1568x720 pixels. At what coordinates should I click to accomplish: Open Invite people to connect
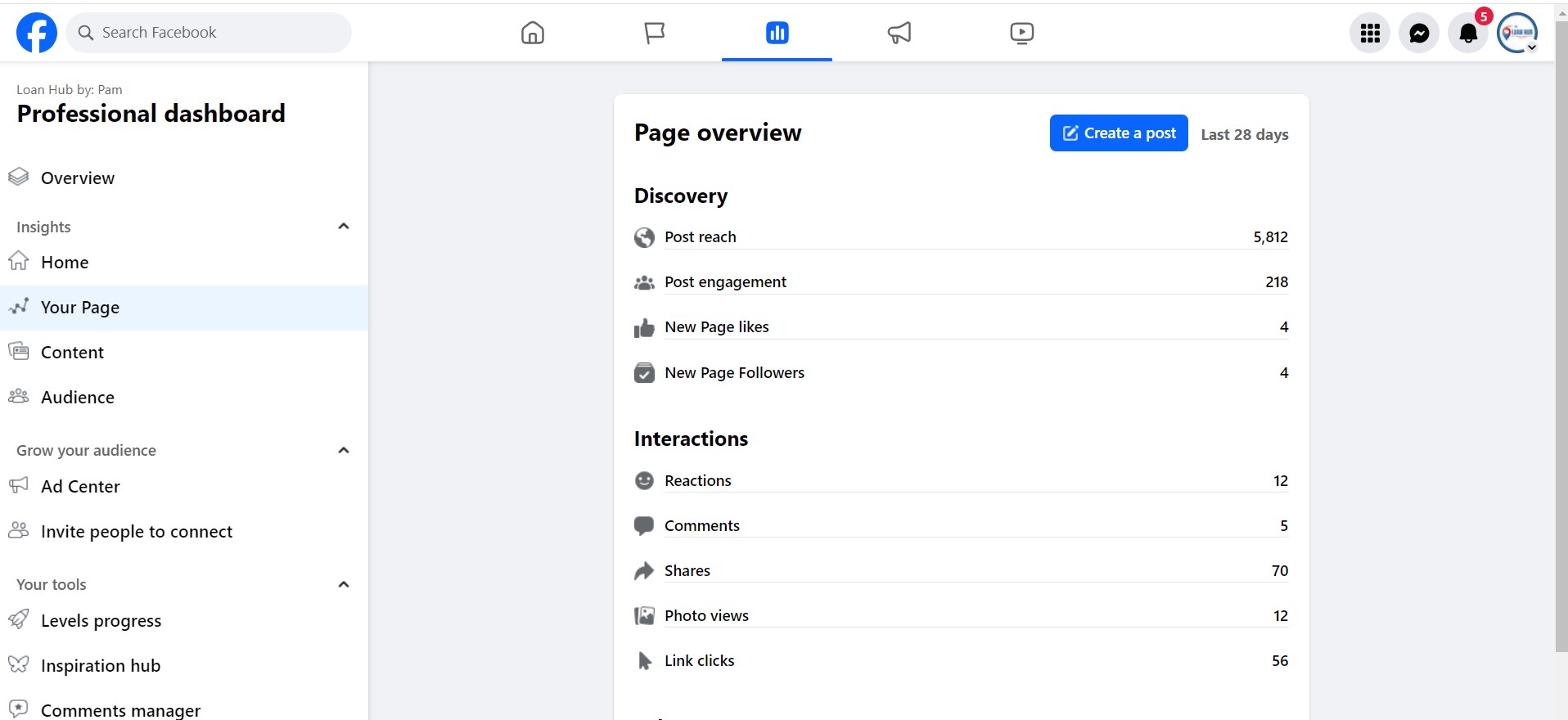pyautogui.click(x=136, y=532)
